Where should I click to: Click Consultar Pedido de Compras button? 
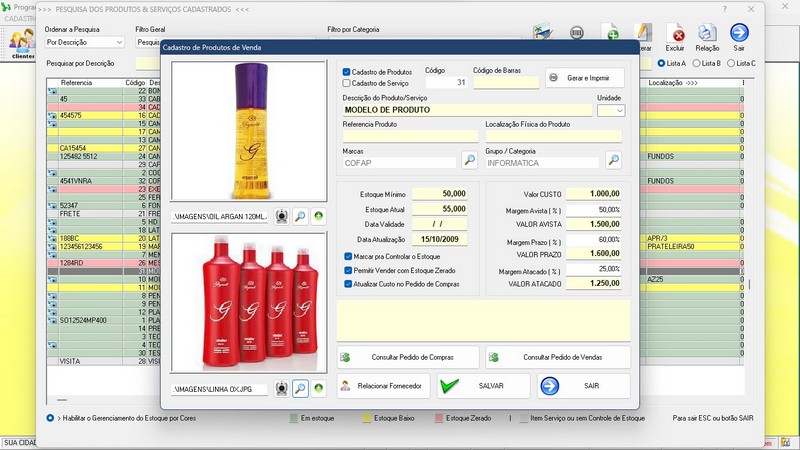pyautogui.click(x=408, y=357)
